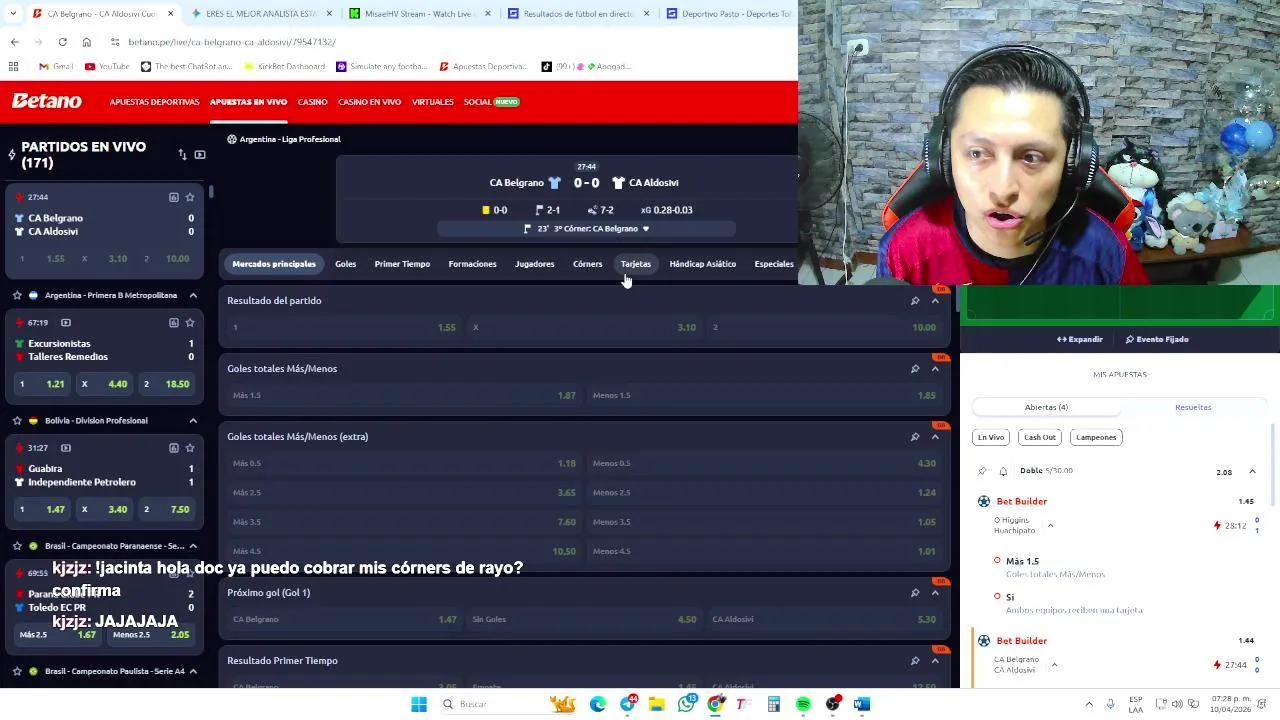Switch to the Tarjetas tab
Screen dimensions: 1280x720
(x=635, y=264)
